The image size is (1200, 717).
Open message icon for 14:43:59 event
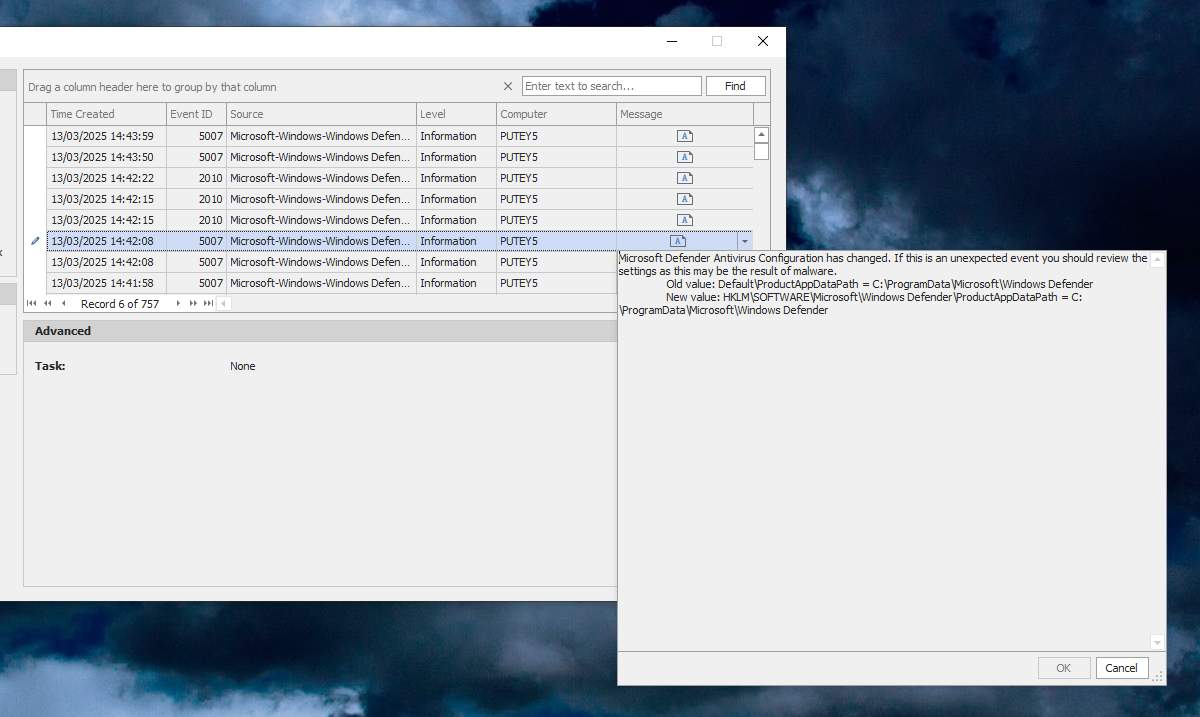tap(685, 136)
